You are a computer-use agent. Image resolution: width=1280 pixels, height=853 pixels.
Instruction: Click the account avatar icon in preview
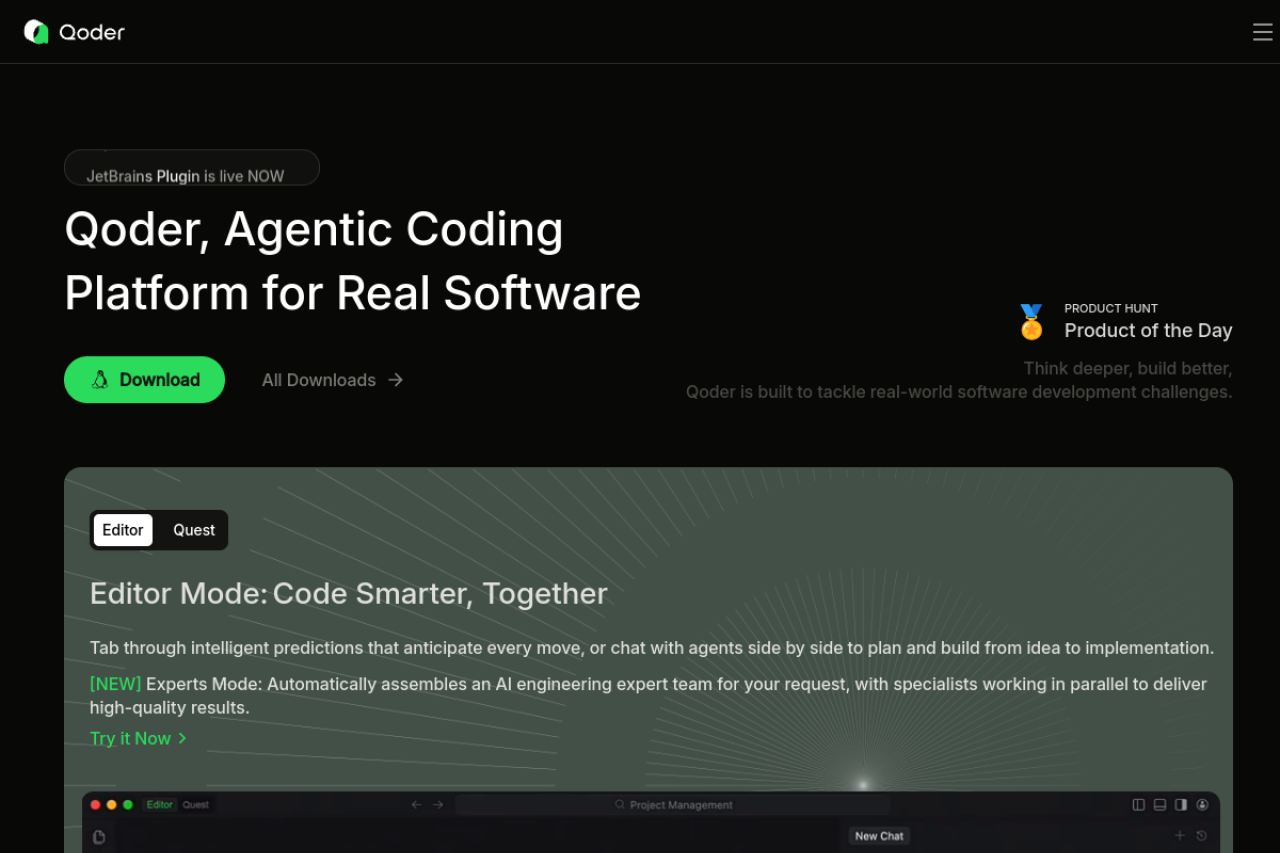pos(1202,805)
